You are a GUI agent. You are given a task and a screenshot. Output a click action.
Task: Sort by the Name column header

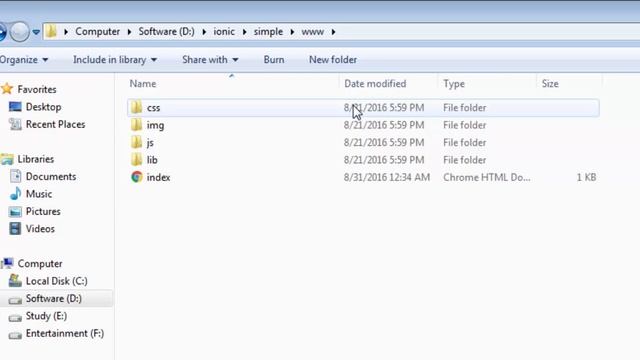coord(143,84)
